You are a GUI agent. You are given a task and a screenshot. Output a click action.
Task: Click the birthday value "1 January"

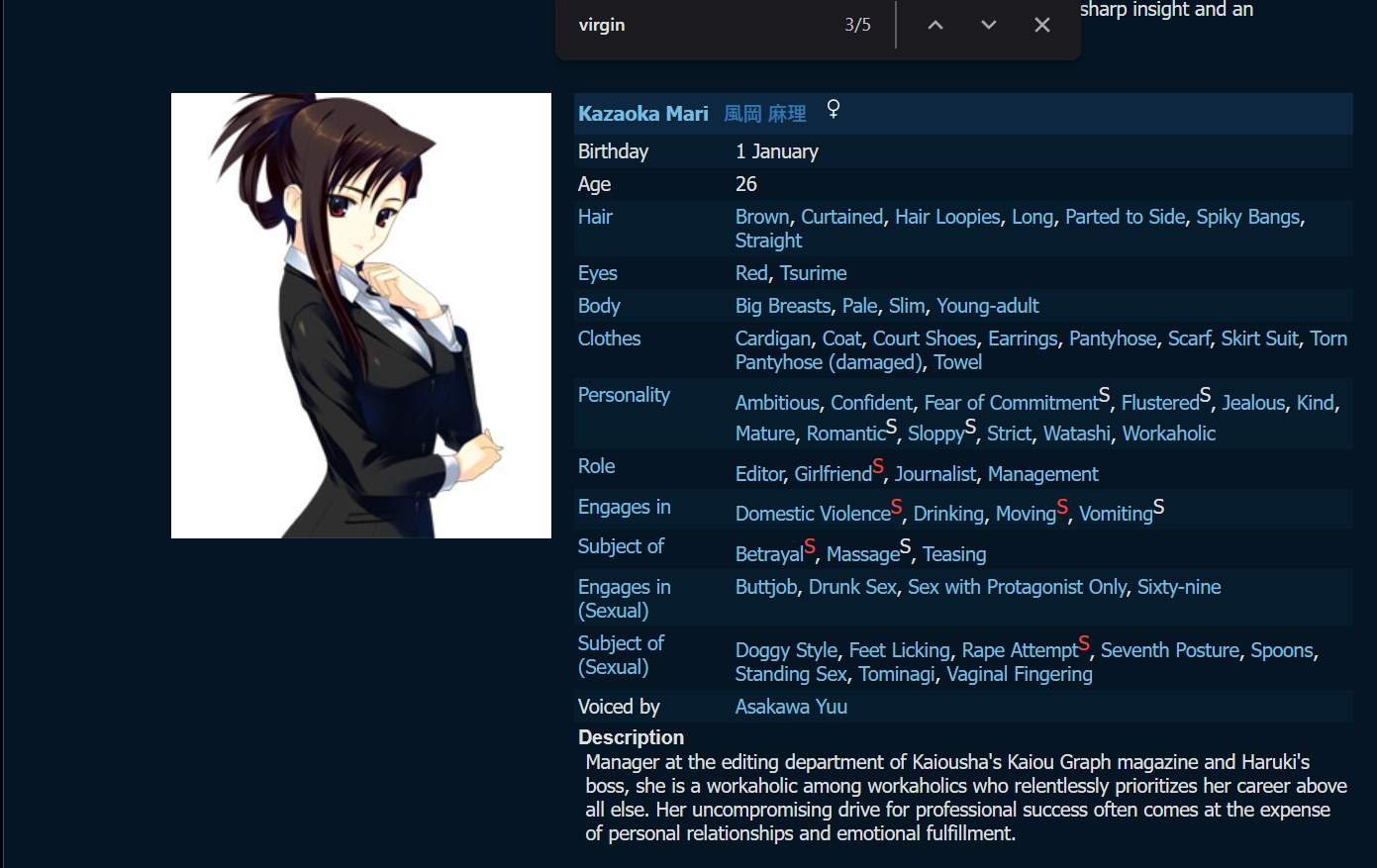pyautogui.click(x=777, y=151)
